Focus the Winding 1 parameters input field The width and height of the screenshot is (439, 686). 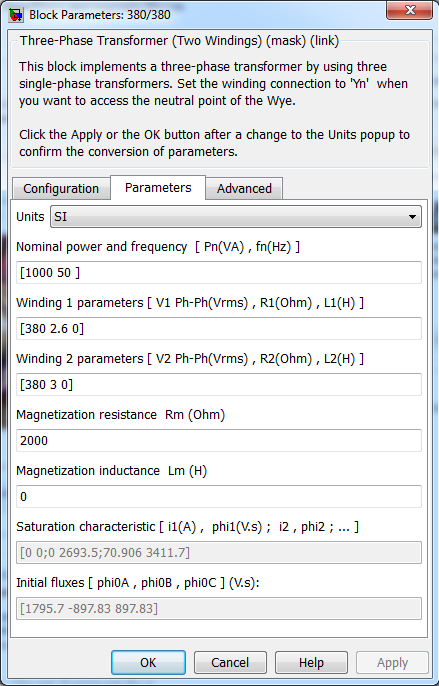tap(219, 329)
